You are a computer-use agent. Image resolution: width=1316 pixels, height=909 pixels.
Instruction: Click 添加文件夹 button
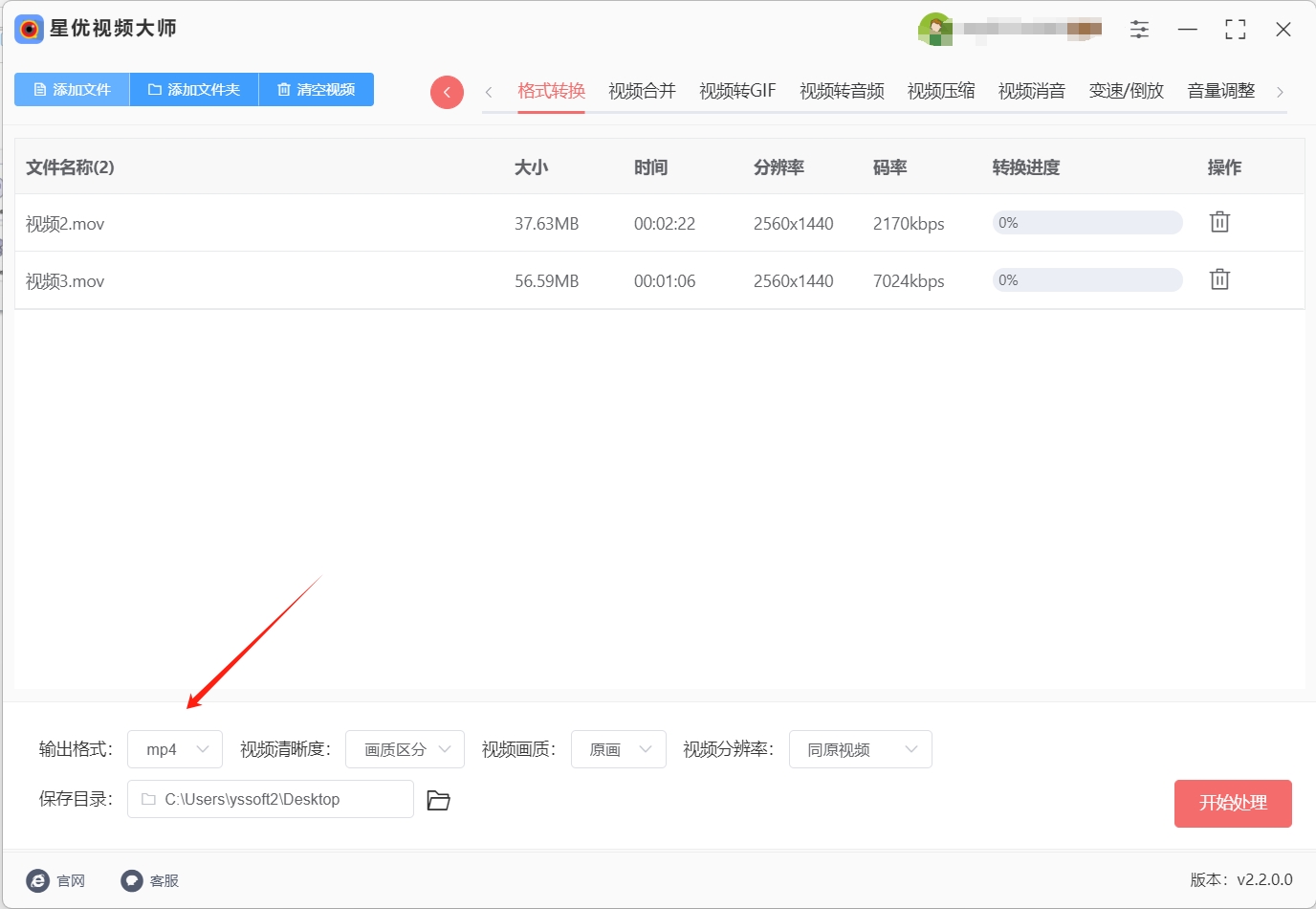click(x=194, y=89)
